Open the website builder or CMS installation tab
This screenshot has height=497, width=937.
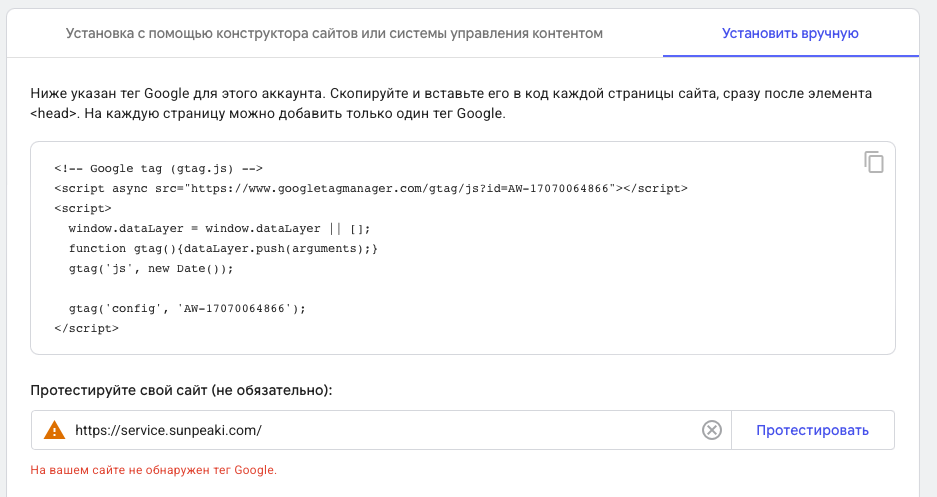pyautogui.click(x=334, y=33)
